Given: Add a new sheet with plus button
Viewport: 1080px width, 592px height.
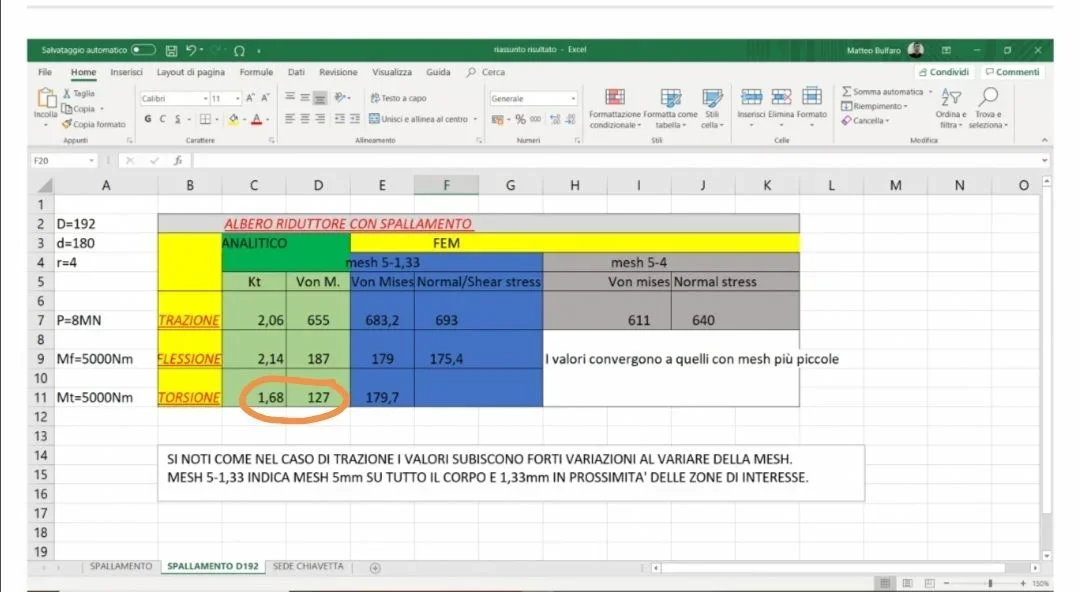Looking at the screenshot, I should click(375, 568).
